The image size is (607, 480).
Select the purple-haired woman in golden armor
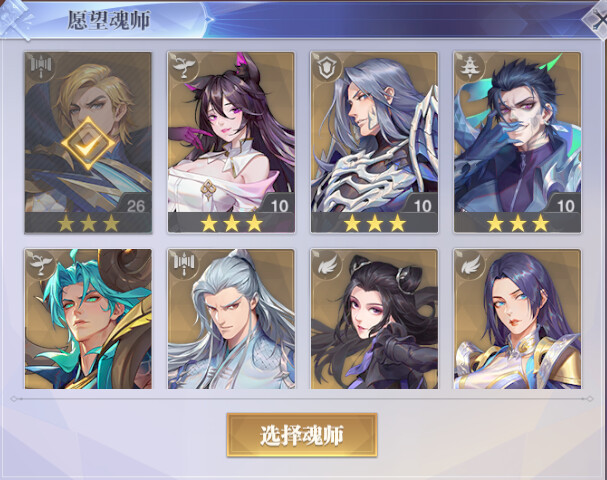point(518,319)
